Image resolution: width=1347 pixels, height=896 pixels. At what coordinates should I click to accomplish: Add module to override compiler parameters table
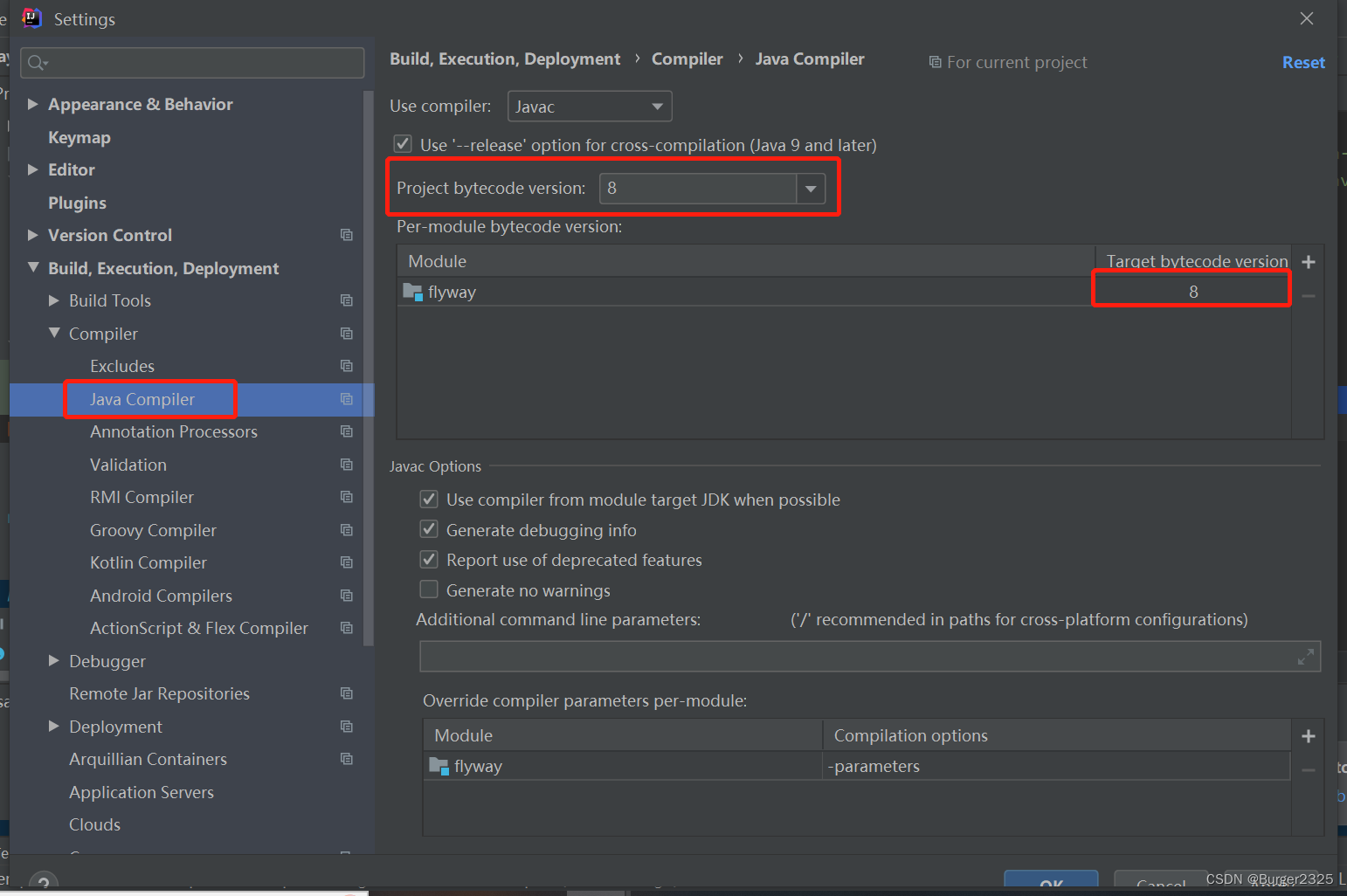[1309, 736]
